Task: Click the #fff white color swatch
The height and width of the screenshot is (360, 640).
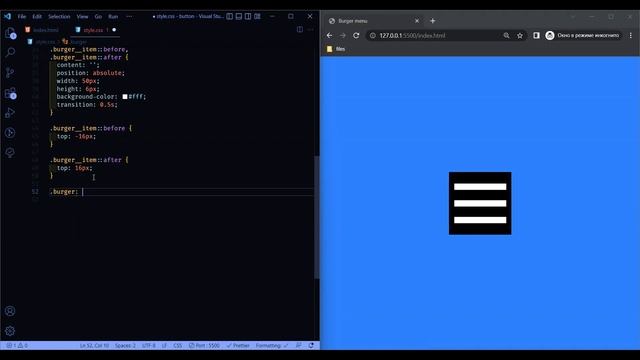Action: click(x=125, y=97)
